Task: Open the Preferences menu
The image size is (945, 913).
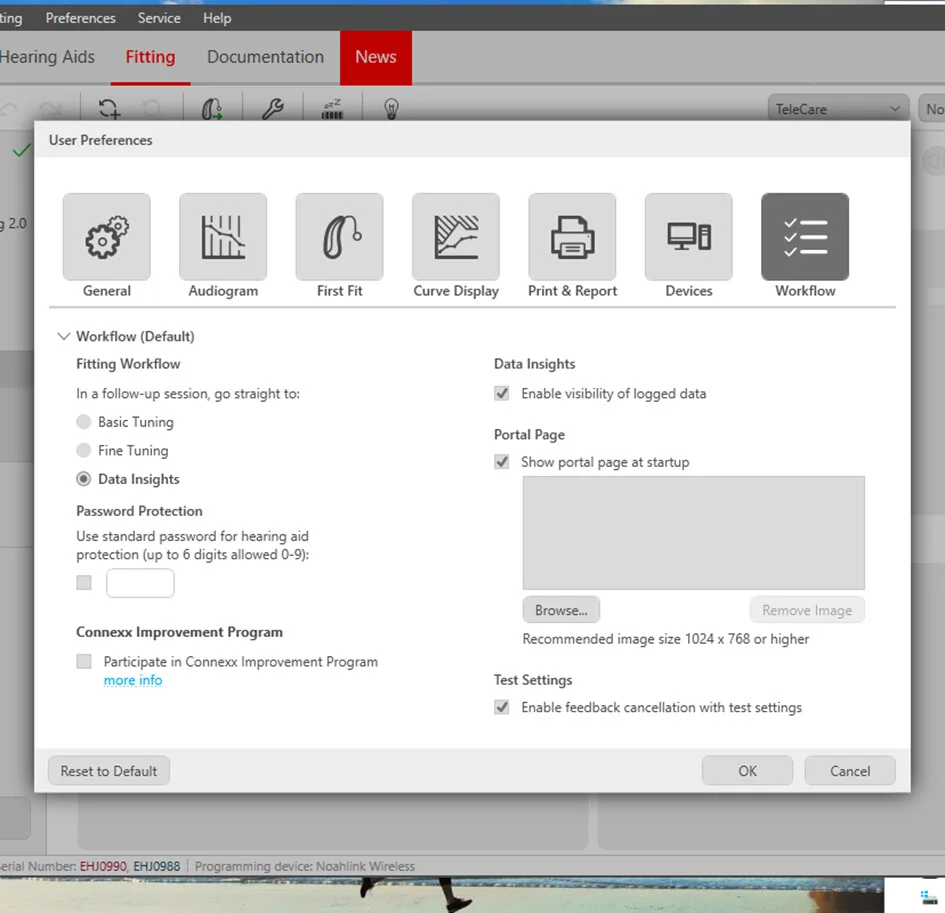Action: pos(81,18)
